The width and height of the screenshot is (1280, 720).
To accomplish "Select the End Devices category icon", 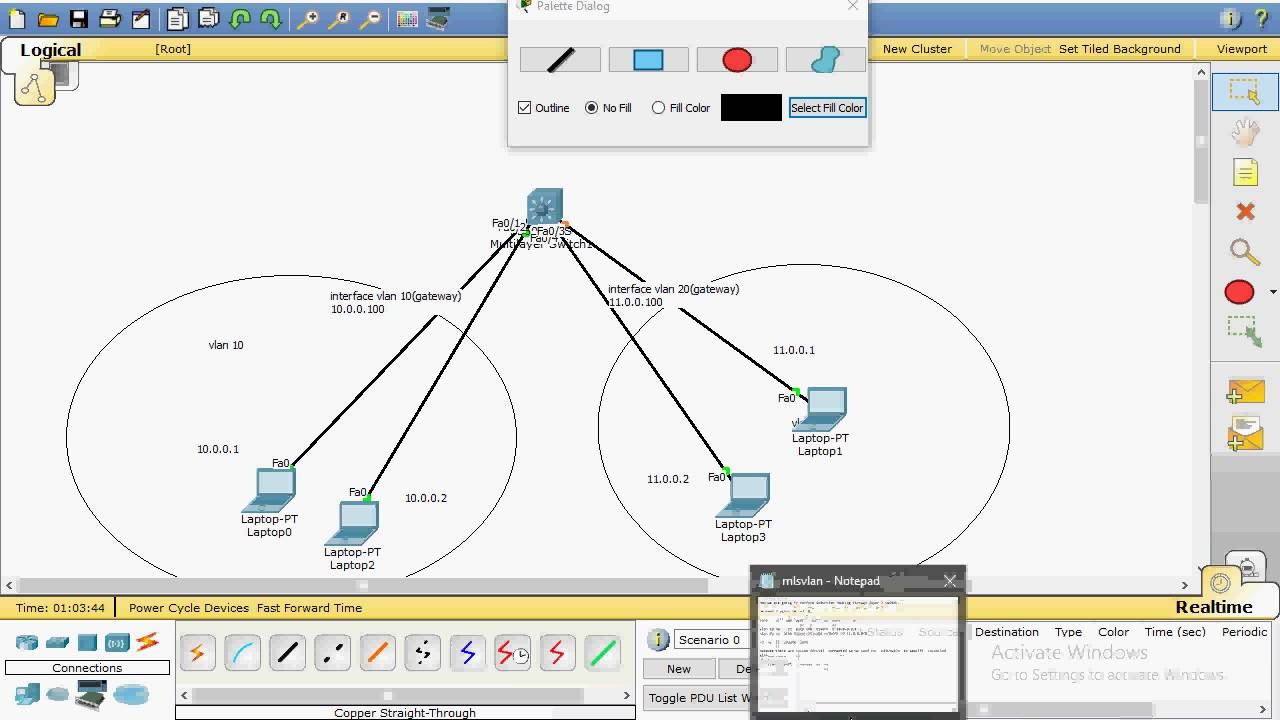I will 27,694.
